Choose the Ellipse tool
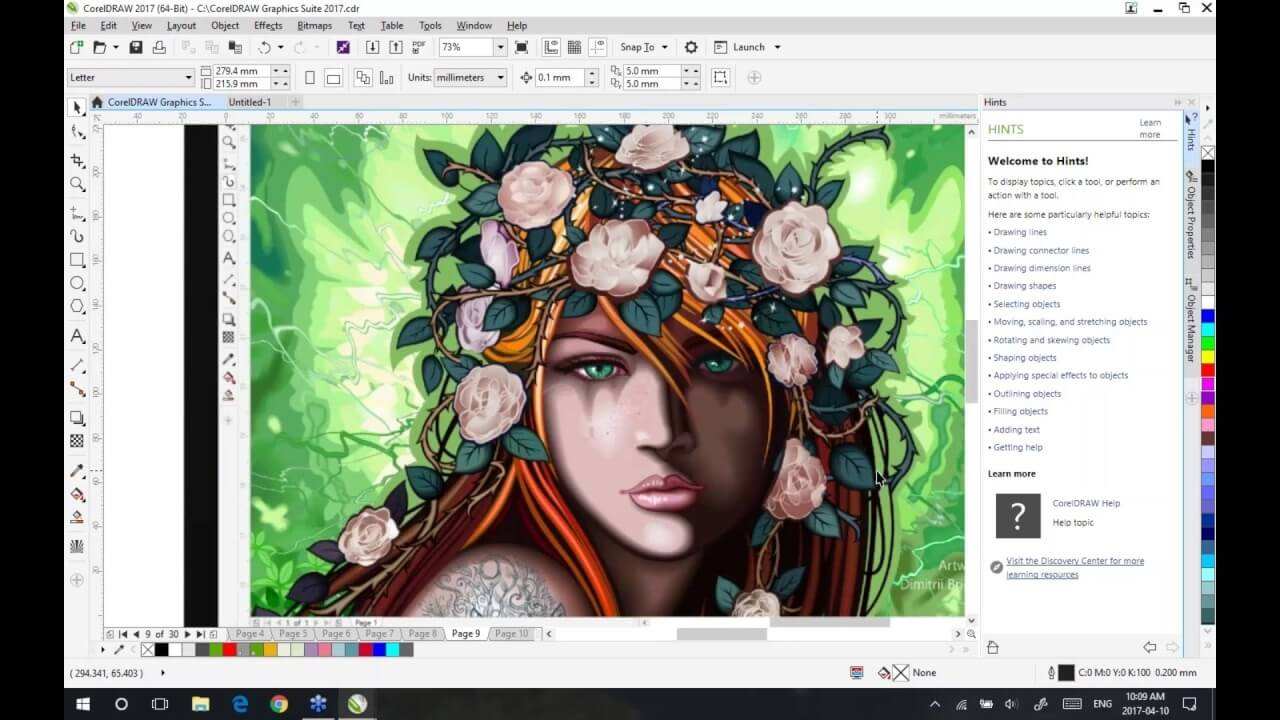Image resolution: width=1280 pixels, height=720 pixels. pyautogui.click(x=77, y=284)
